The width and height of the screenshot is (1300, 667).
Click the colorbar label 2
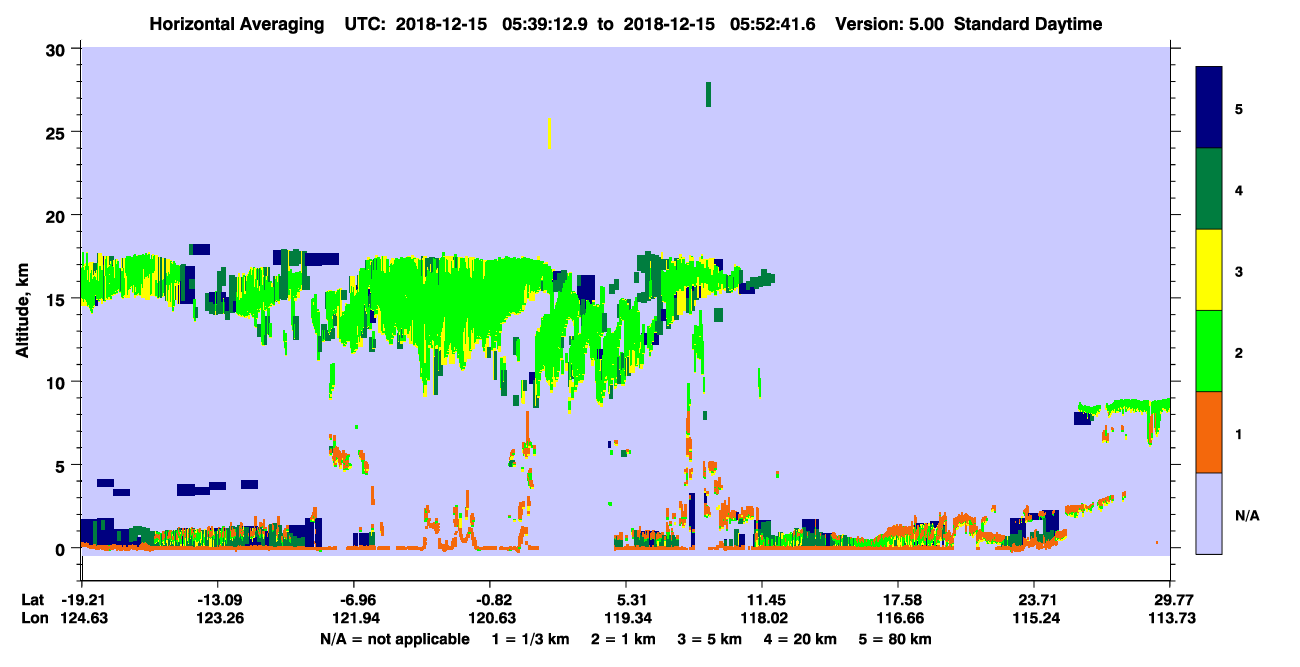click(x=1239, y=352)
